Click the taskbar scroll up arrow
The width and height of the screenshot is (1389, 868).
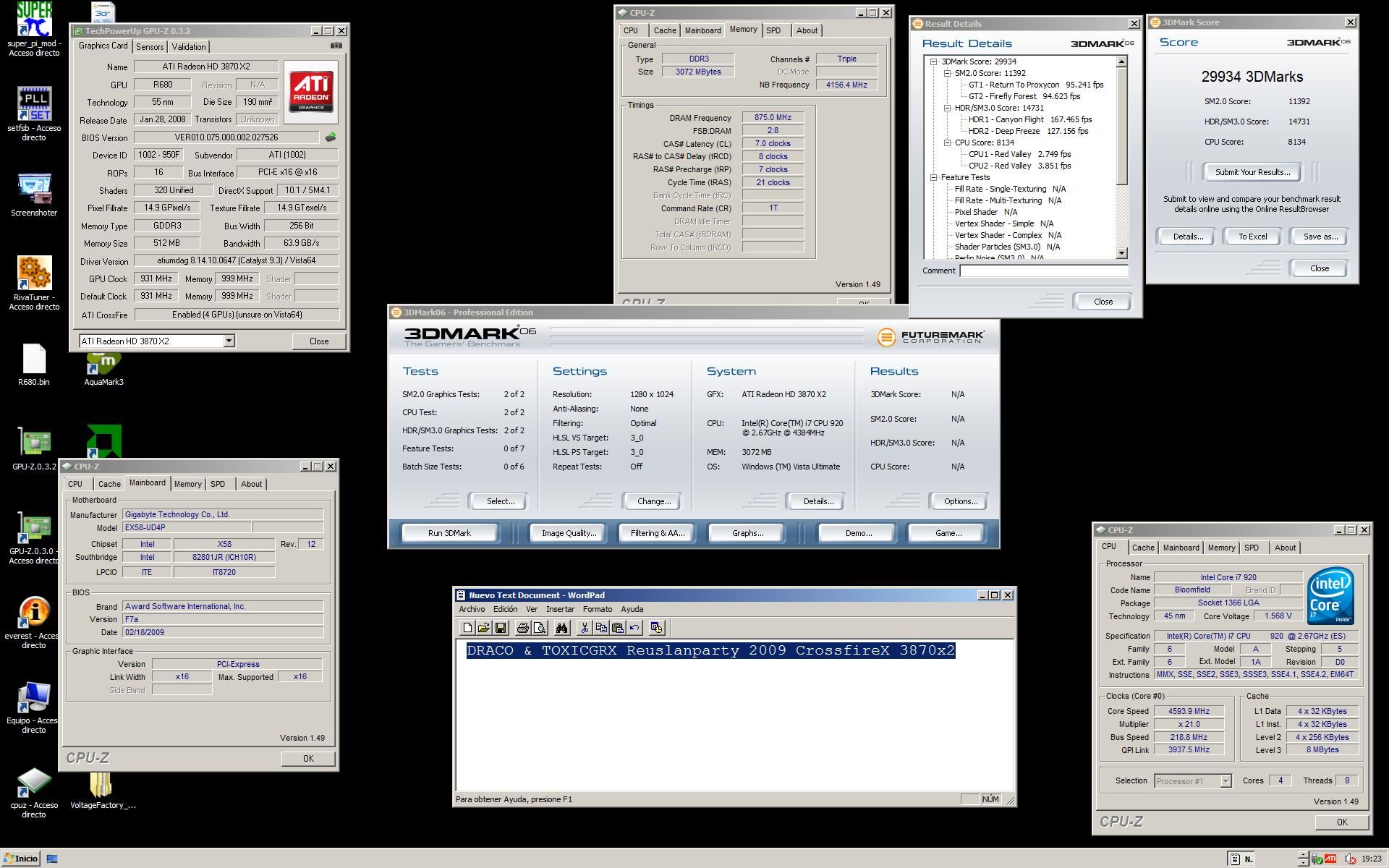[1303, 855]
